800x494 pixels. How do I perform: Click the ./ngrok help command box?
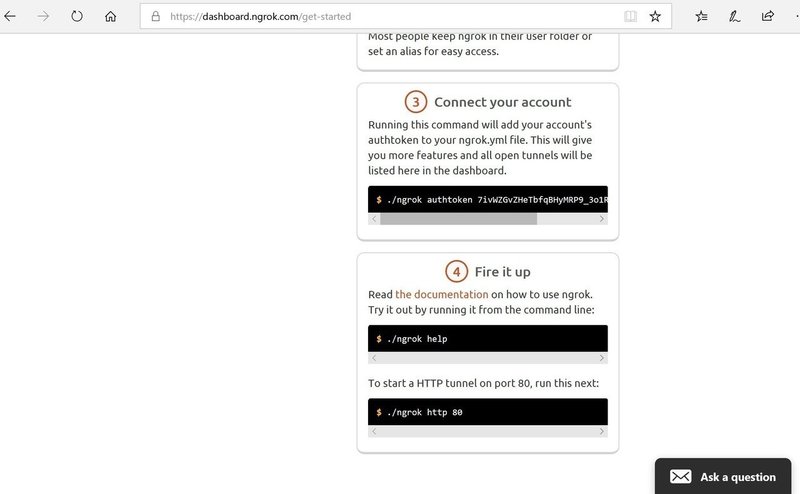coord(488,338)
